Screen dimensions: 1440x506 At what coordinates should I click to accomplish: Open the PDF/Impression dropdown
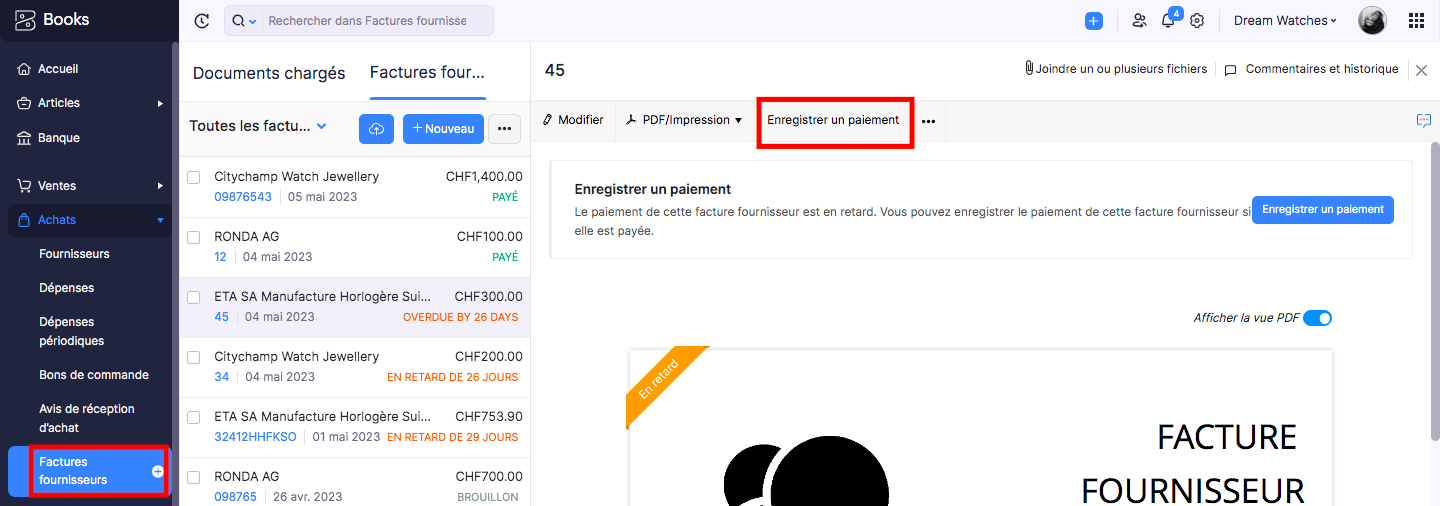tap(685, 120)
